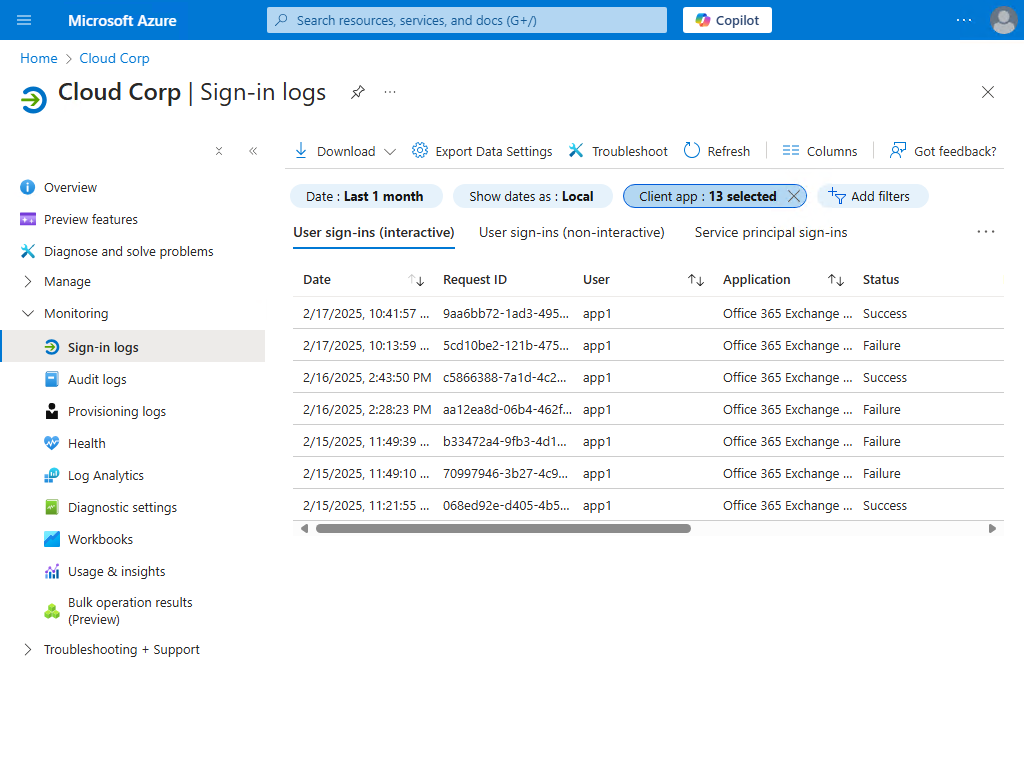Open Cloud Corp breadcrumb link
The image size is (1024, 768).
click(114, 58)
